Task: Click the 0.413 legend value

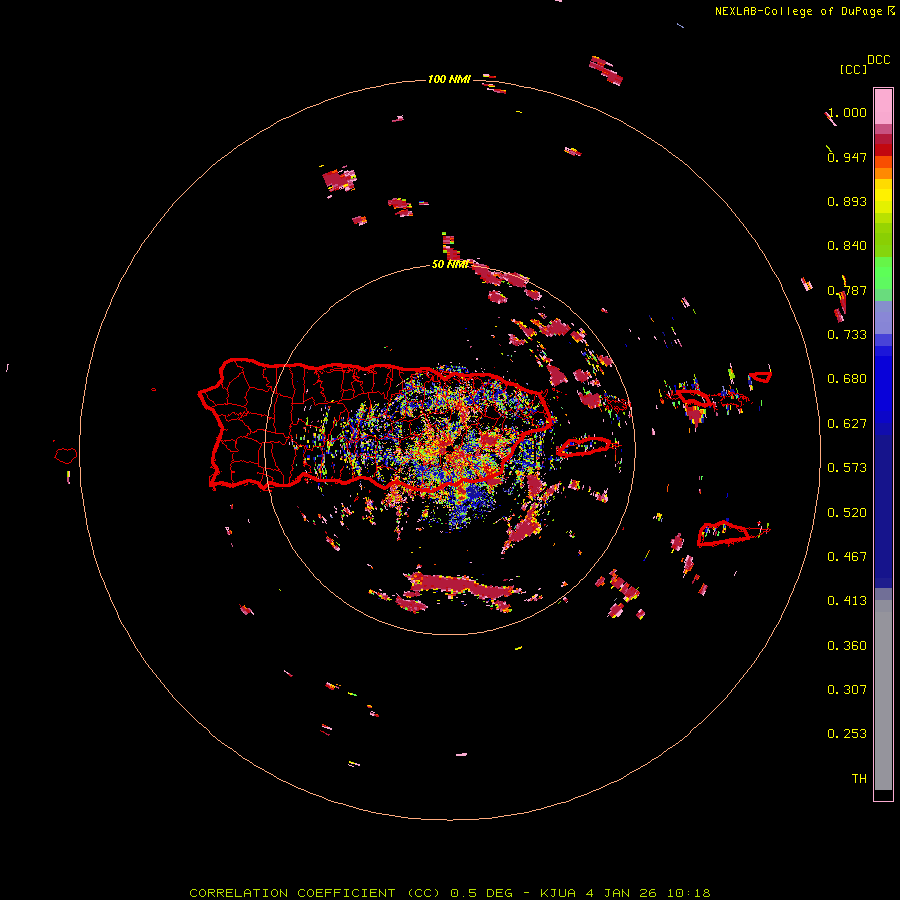Action: click(847, 601)
